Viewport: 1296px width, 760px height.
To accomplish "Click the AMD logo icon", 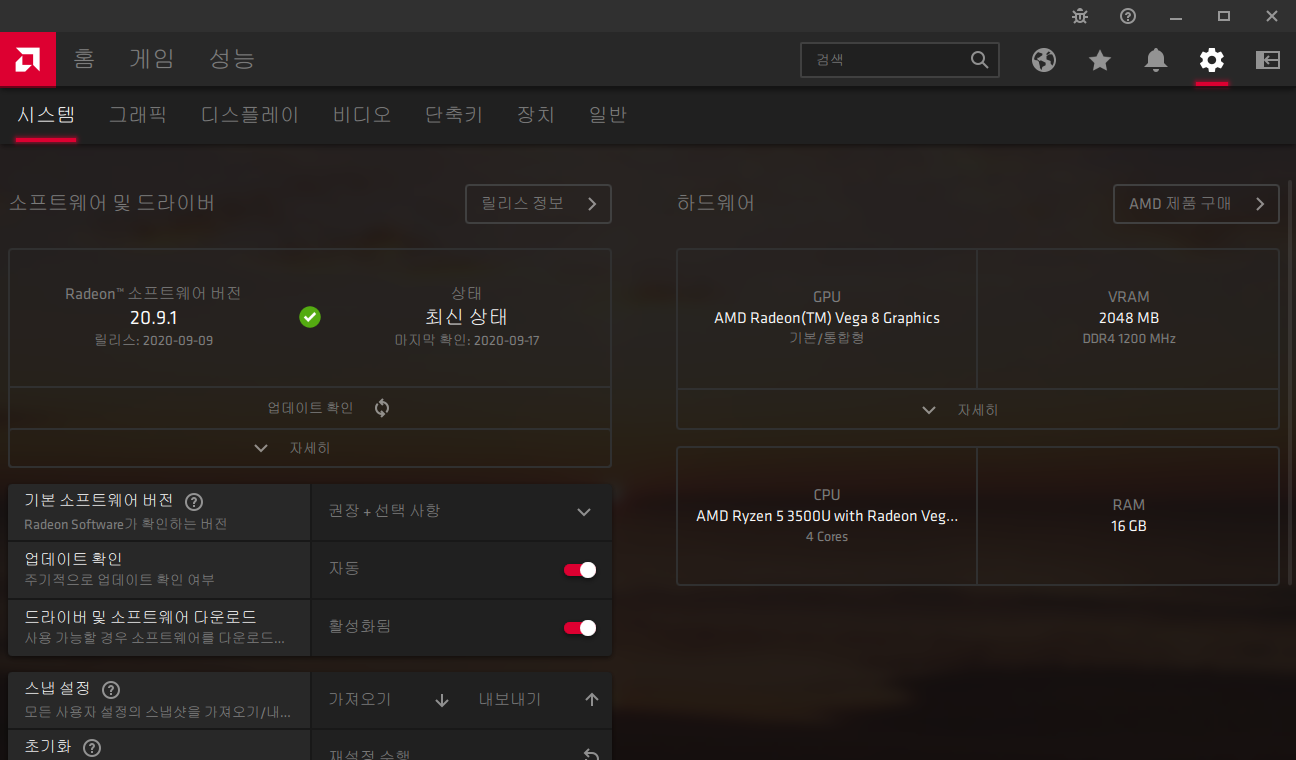I will pyautogui.click(x=27, y=60).
